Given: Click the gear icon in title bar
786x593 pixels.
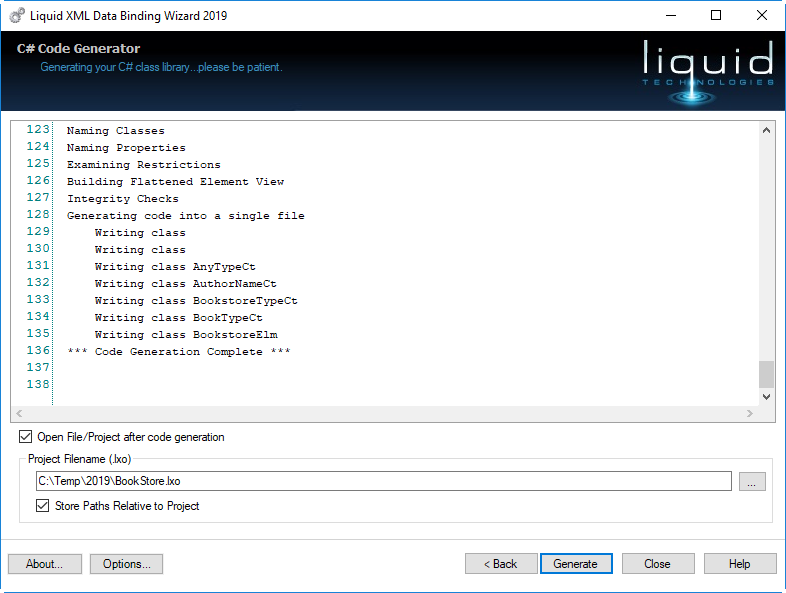Looking at the screenshot, I should (x=17, y=15).
